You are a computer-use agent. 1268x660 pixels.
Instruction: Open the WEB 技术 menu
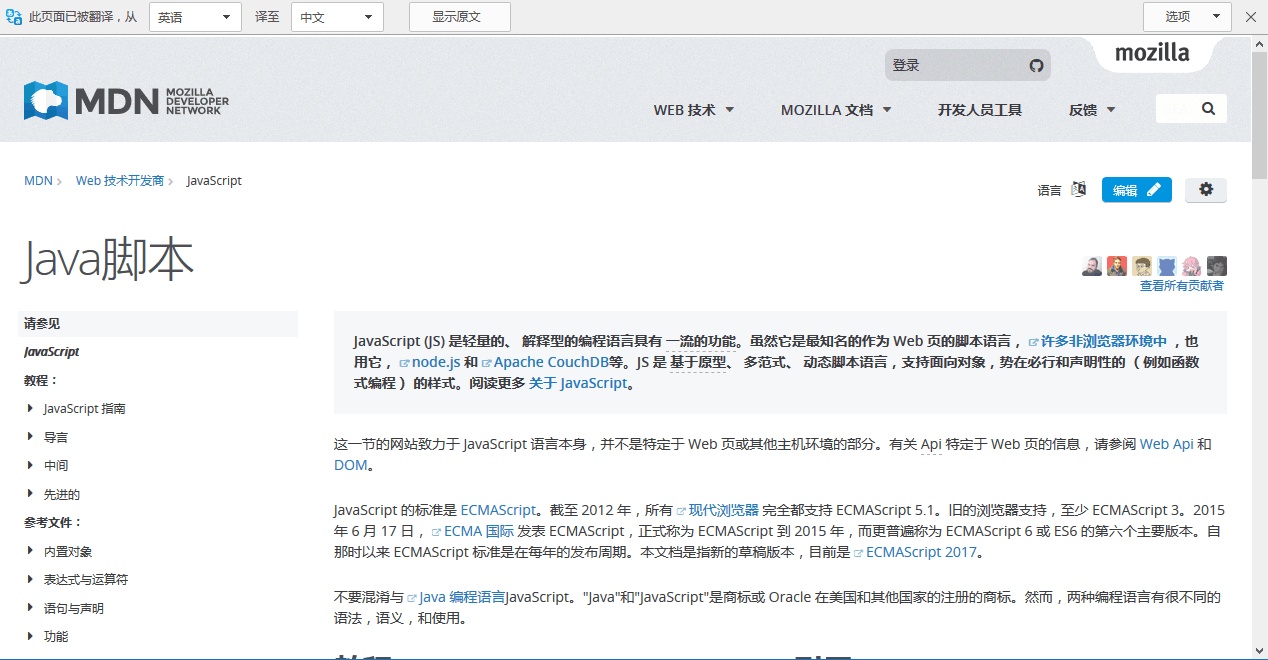pos(694,110)
